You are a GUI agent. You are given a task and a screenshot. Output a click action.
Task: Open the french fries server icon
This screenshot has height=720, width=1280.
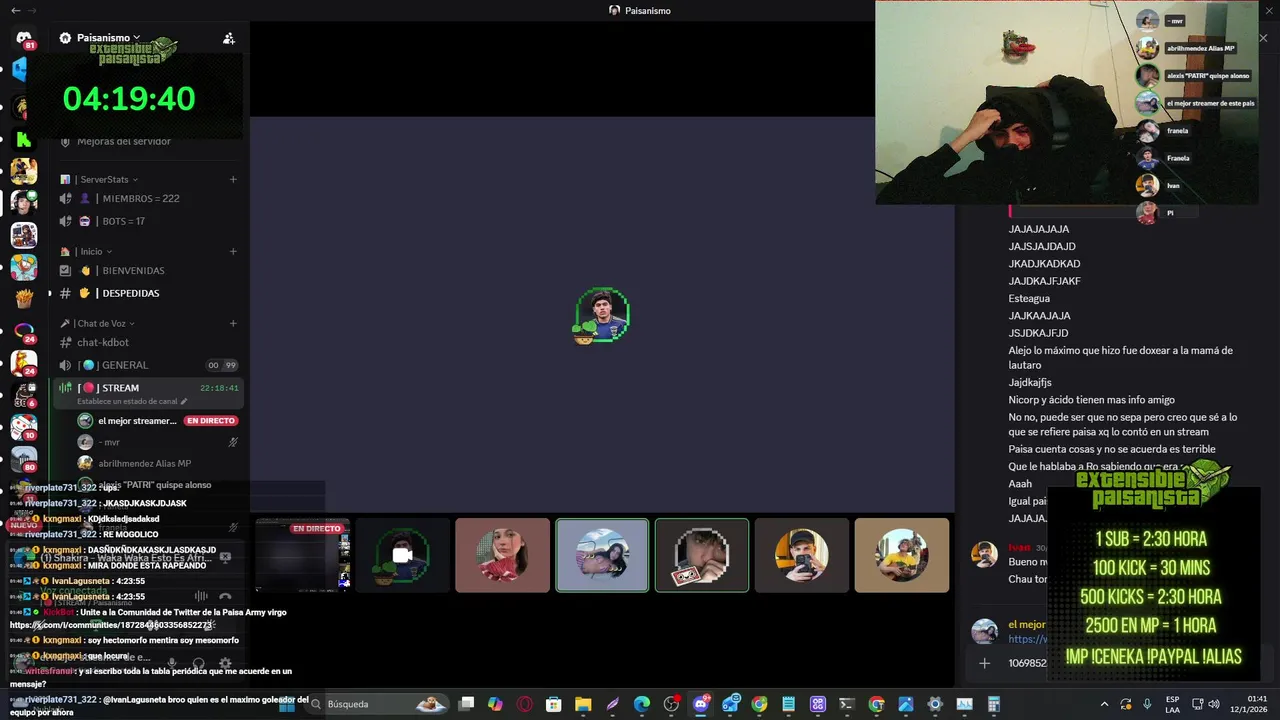pos(24,299)
